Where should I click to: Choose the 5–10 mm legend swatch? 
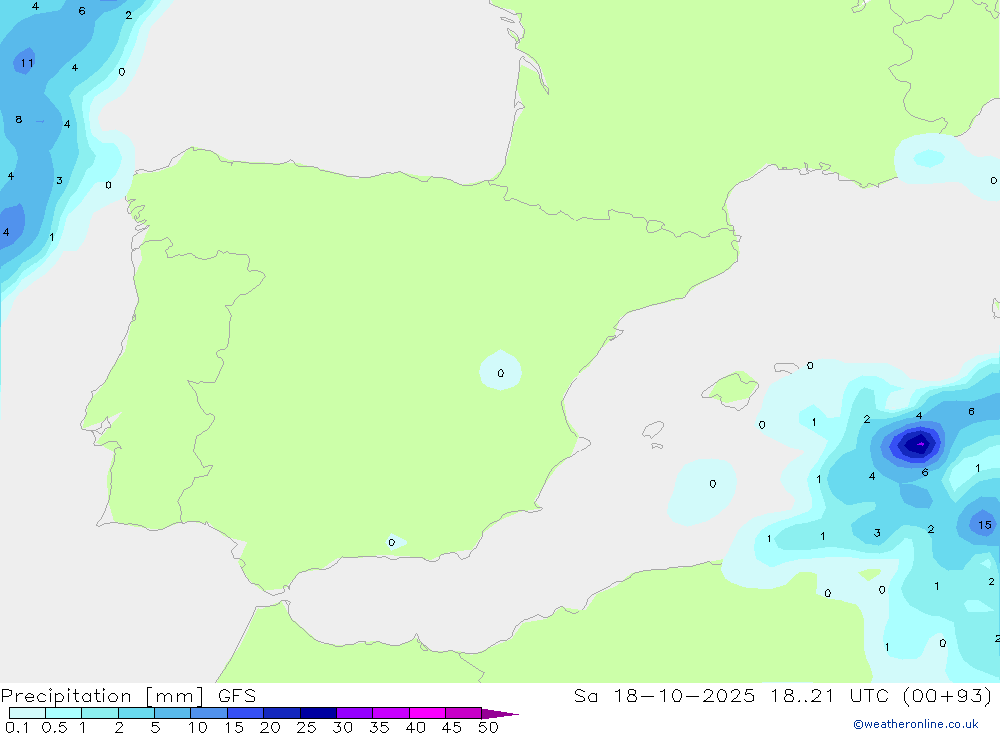[173, 713]
